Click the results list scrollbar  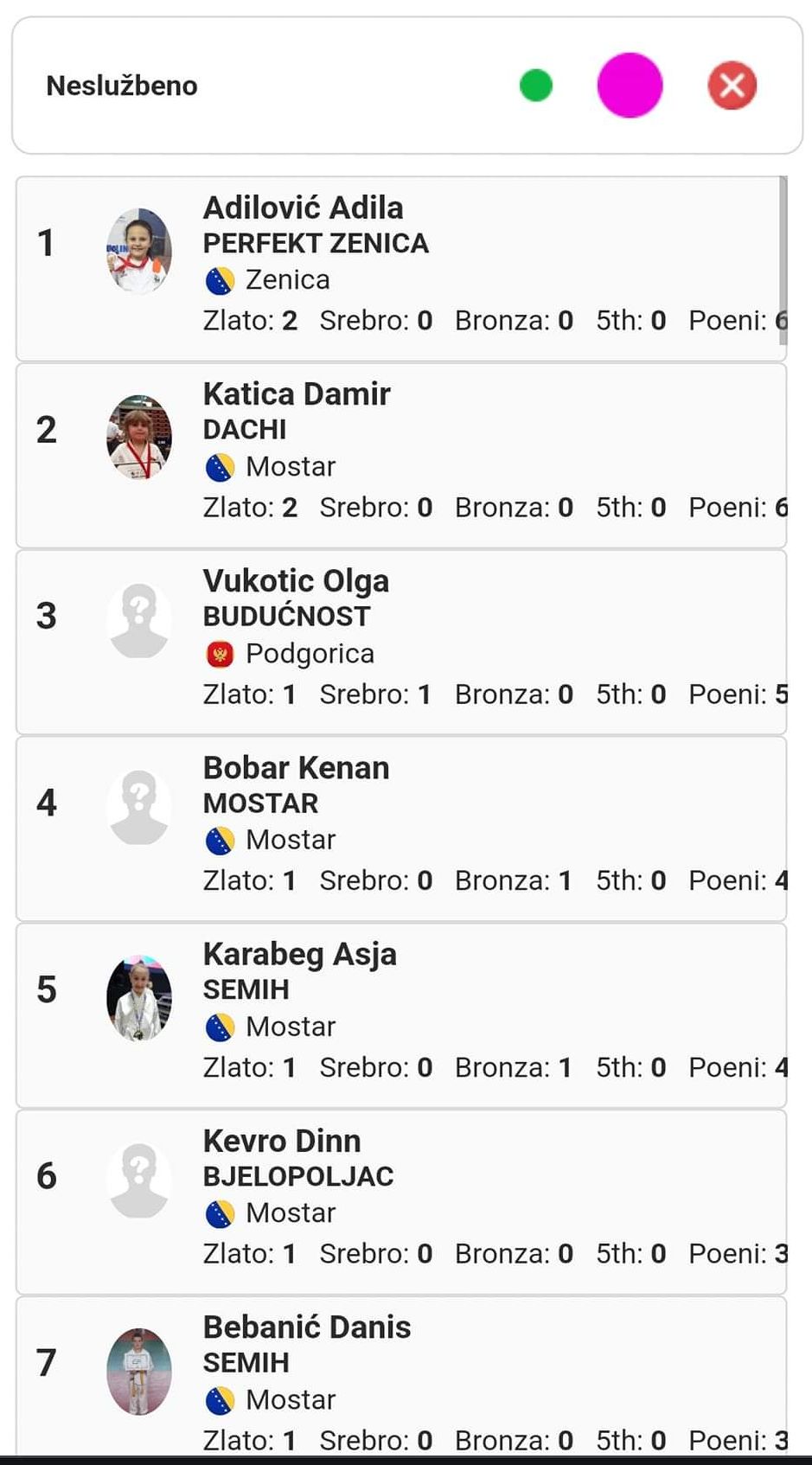coord(783,259)
